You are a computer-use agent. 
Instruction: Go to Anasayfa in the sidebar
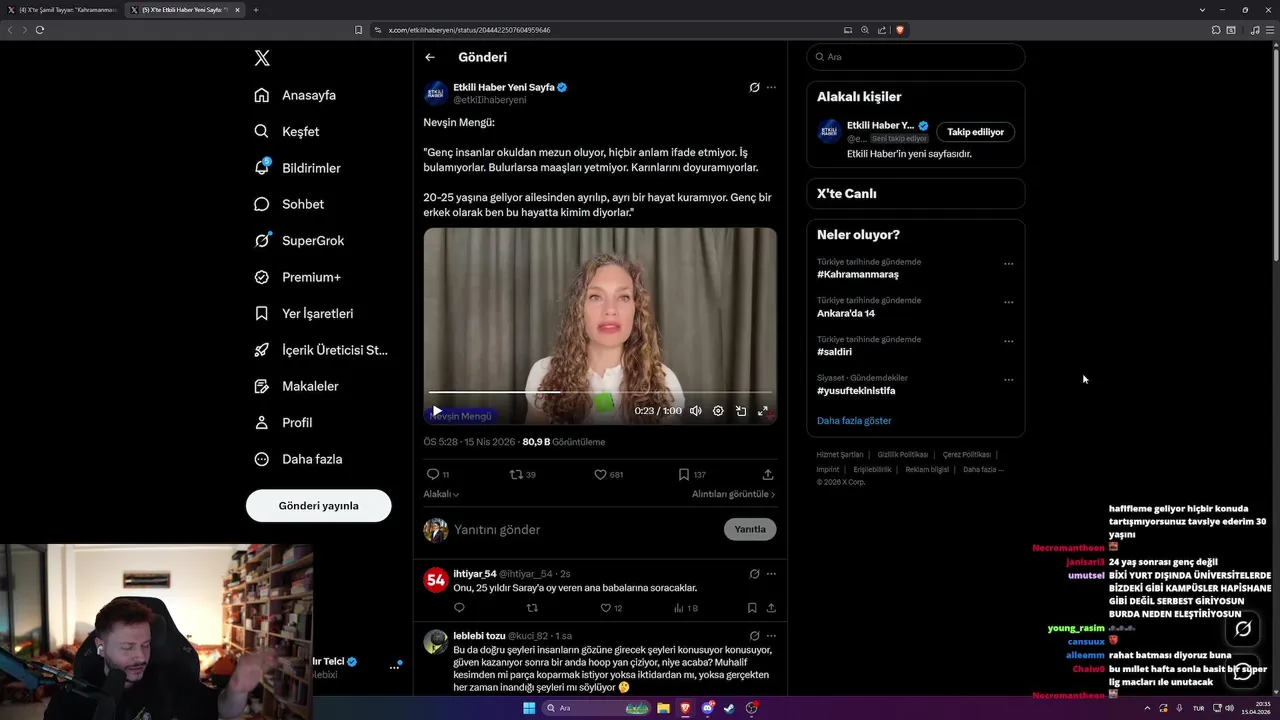pos(295,95)
